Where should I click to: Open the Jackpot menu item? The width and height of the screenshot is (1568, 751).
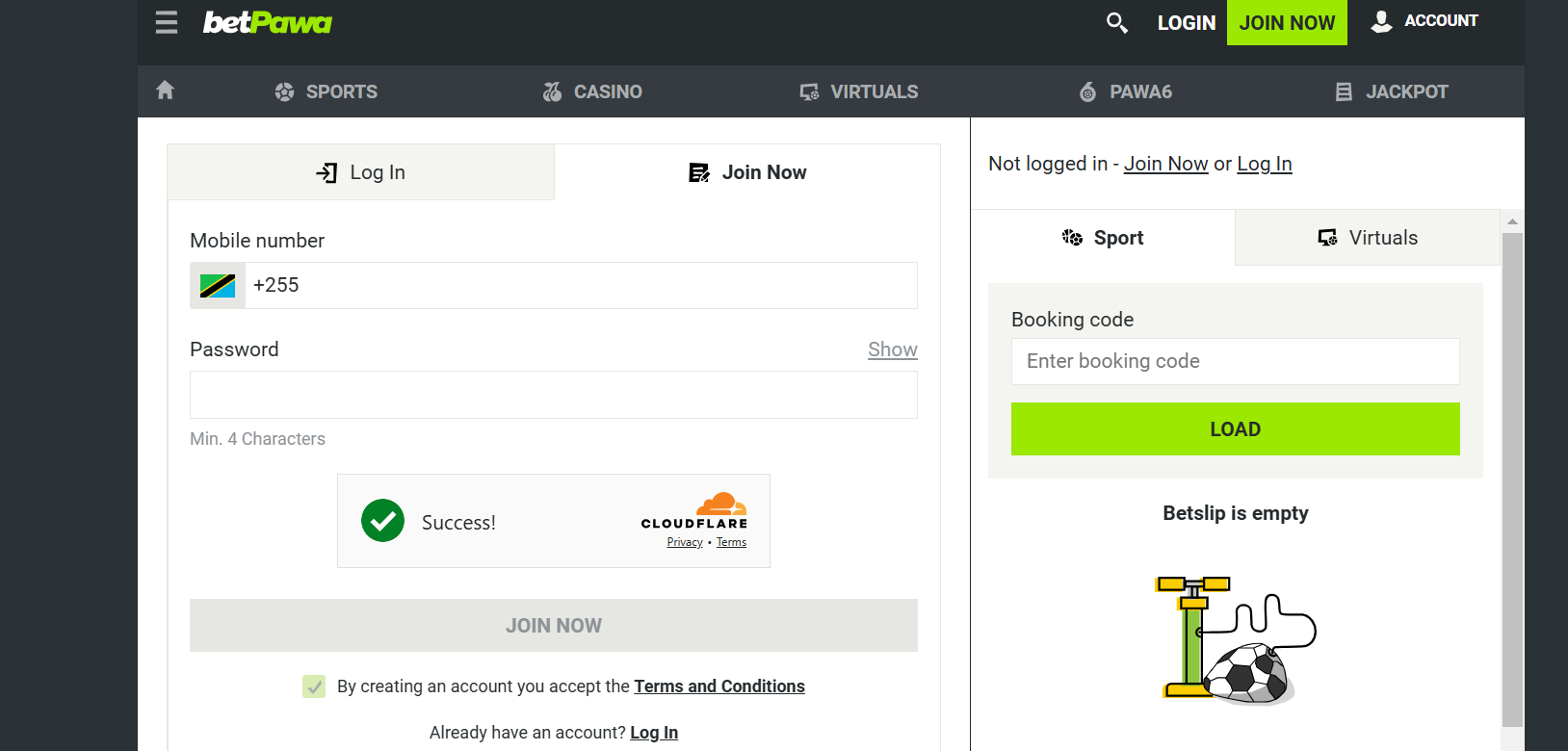click(x=1391, y=91)
